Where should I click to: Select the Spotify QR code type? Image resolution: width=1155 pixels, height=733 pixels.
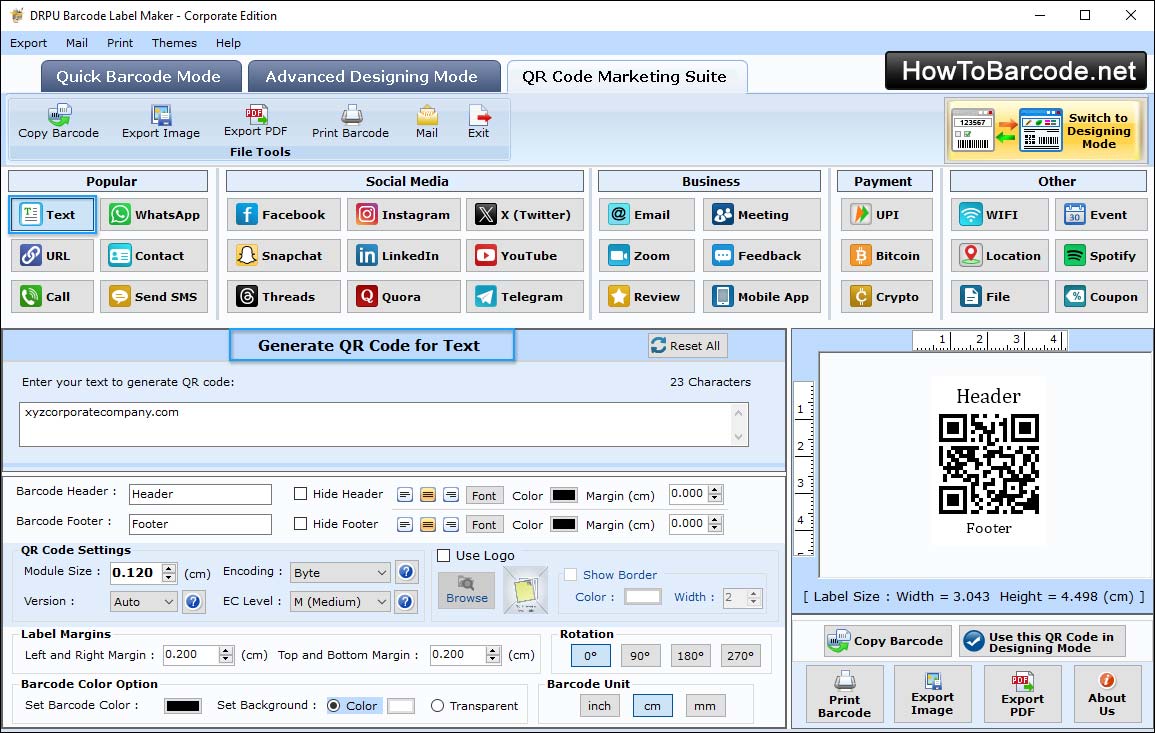(1101, 256)
